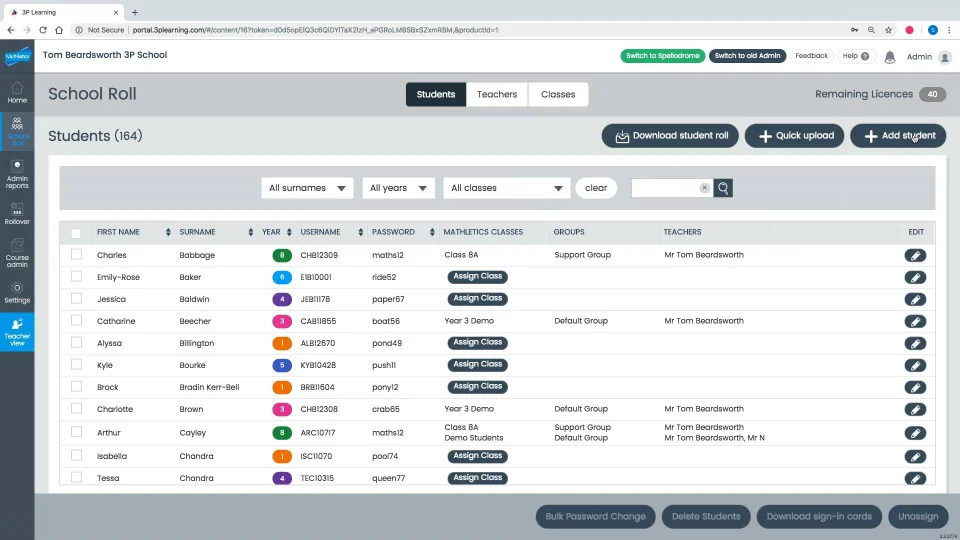Expand the All classes dropdown
960x540 pixels.
click(x=506, y=188)
